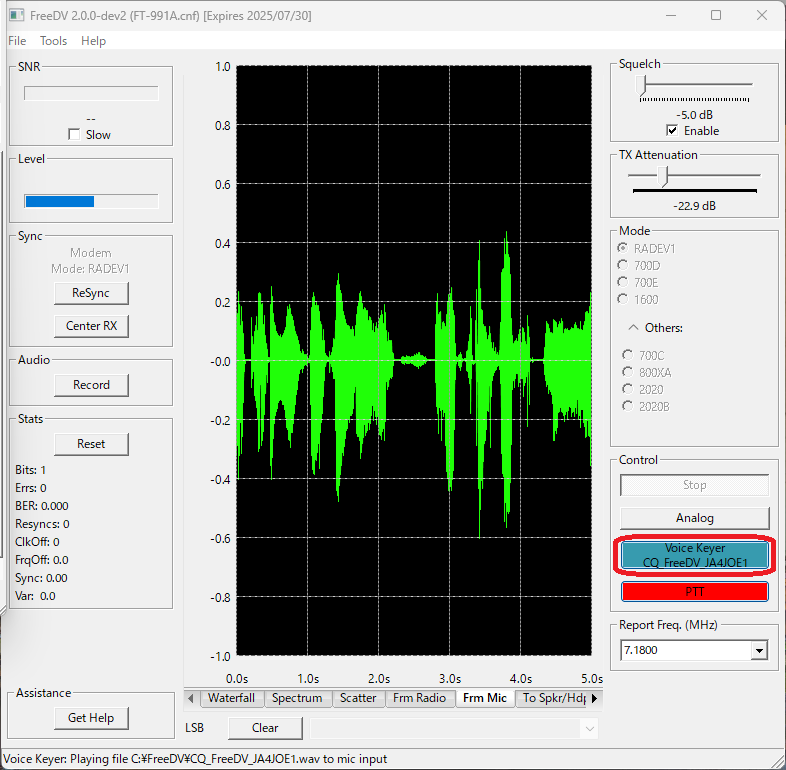Collapse the Others mode section
786x770 pixels.
coord(633,327)
